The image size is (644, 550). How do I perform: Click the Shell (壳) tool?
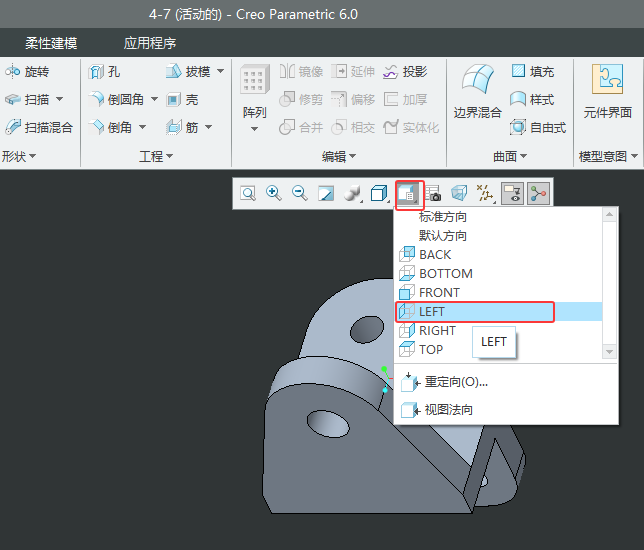[x=182, y=99]
